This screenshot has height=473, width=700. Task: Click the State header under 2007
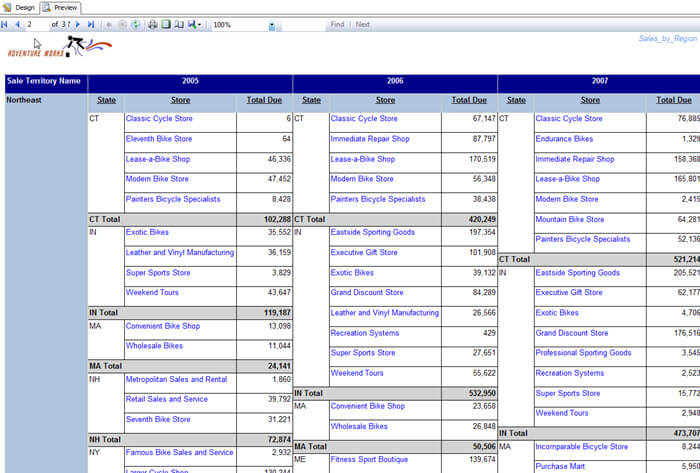[516, 100]
